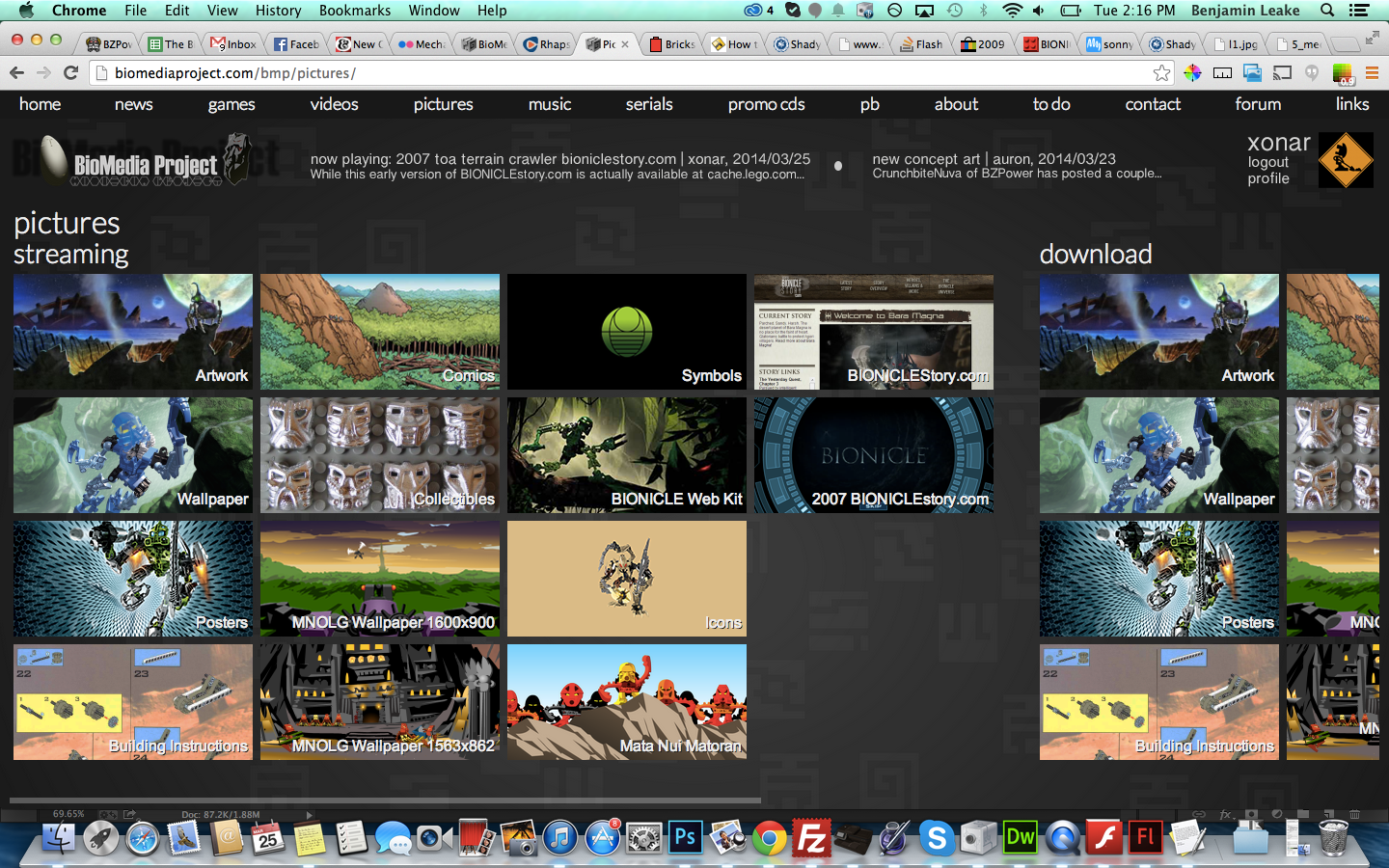Screen dimensions: 1389x868
Task: Open Adobe Flash Professional from the dock
Action: 1146,837
